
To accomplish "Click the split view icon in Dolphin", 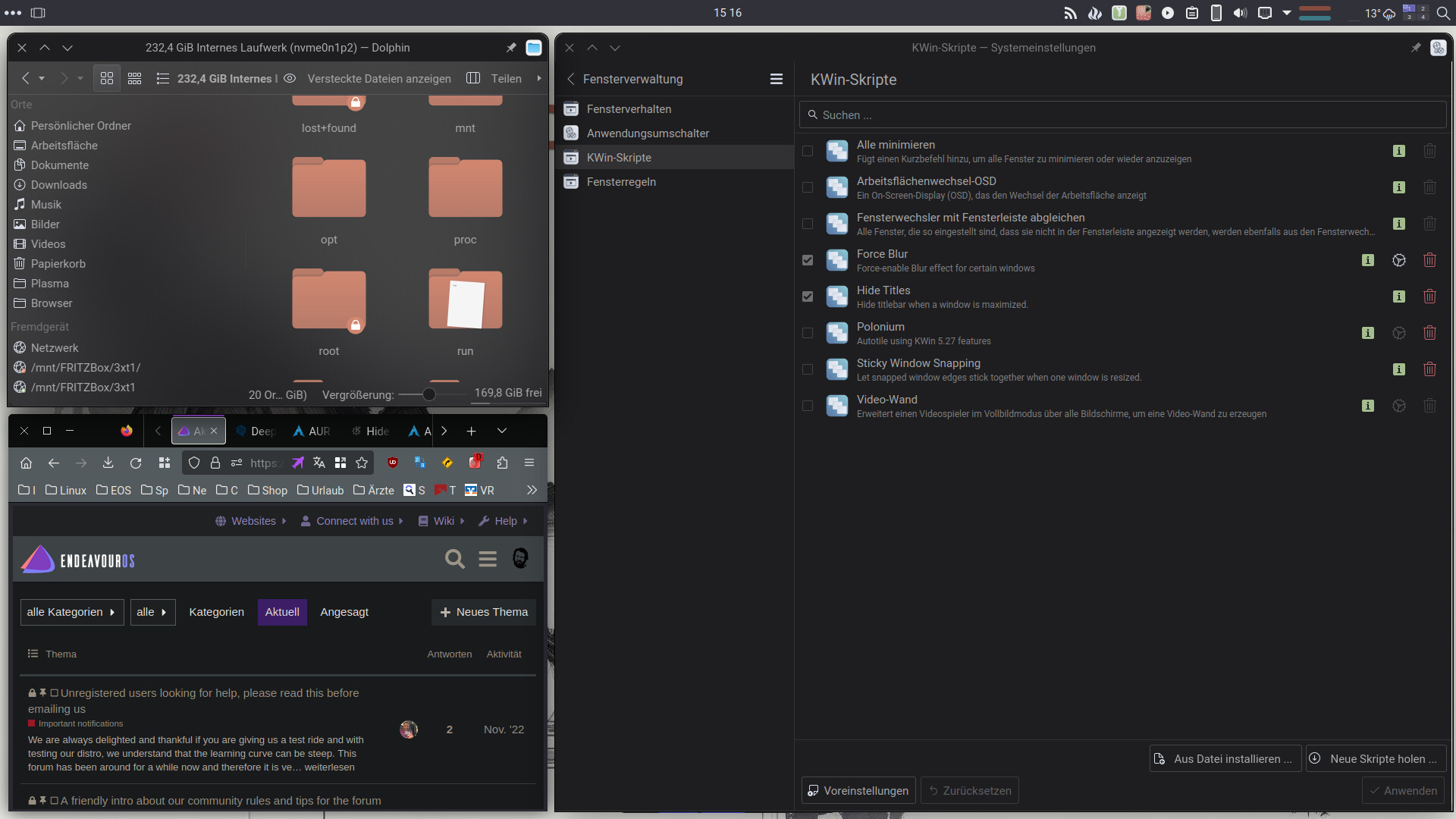I will point(473,78).
